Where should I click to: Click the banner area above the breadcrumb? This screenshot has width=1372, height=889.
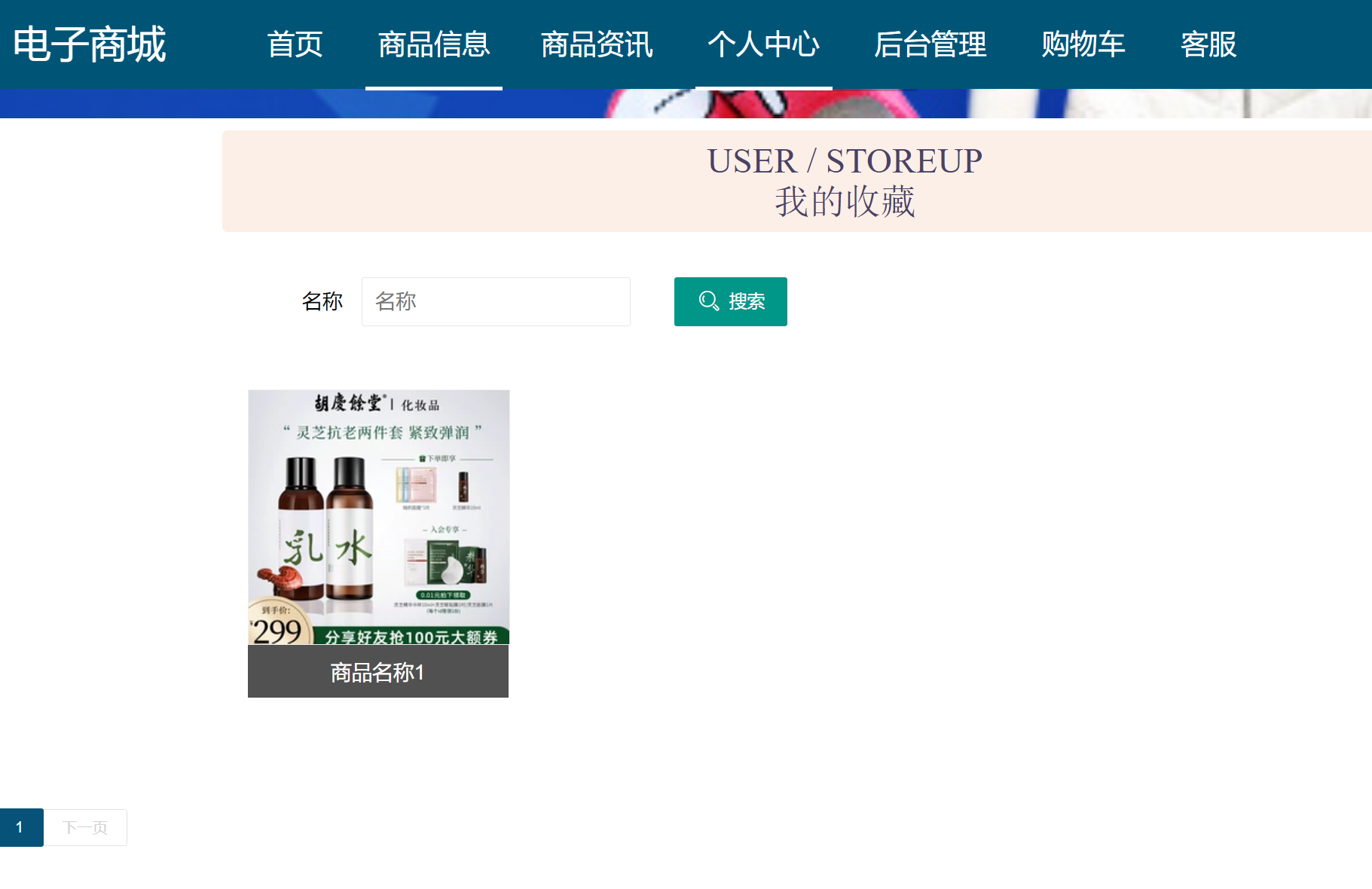(686, 102)
